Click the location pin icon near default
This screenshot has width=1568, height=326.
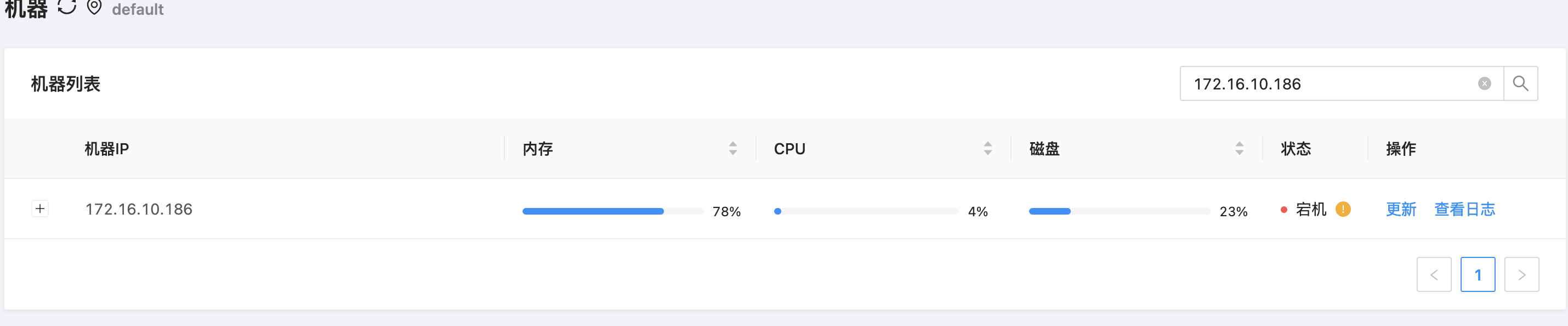point(94,7)
